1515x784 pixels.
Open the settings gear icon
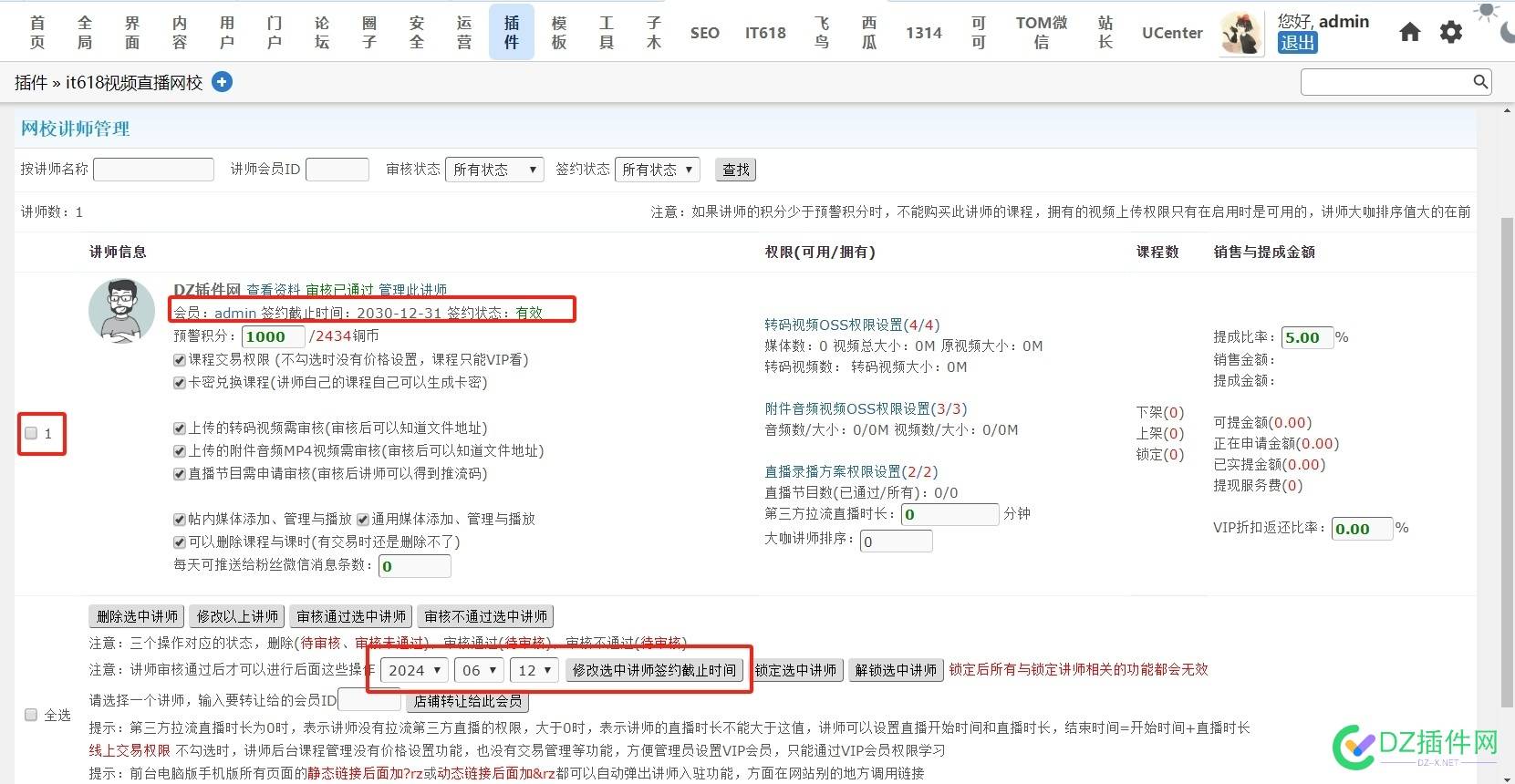1451,33
